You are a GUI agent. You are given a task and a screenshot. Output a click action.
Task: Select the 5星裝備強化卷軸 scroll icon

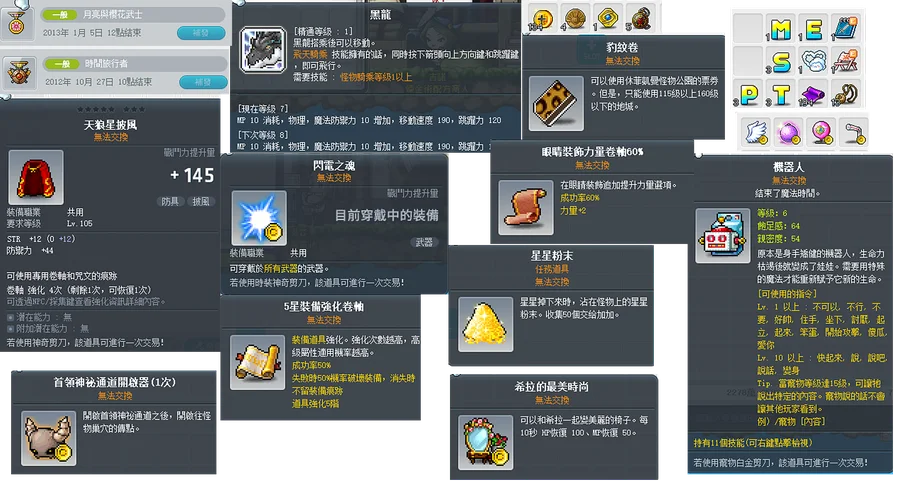pos(258,363)
